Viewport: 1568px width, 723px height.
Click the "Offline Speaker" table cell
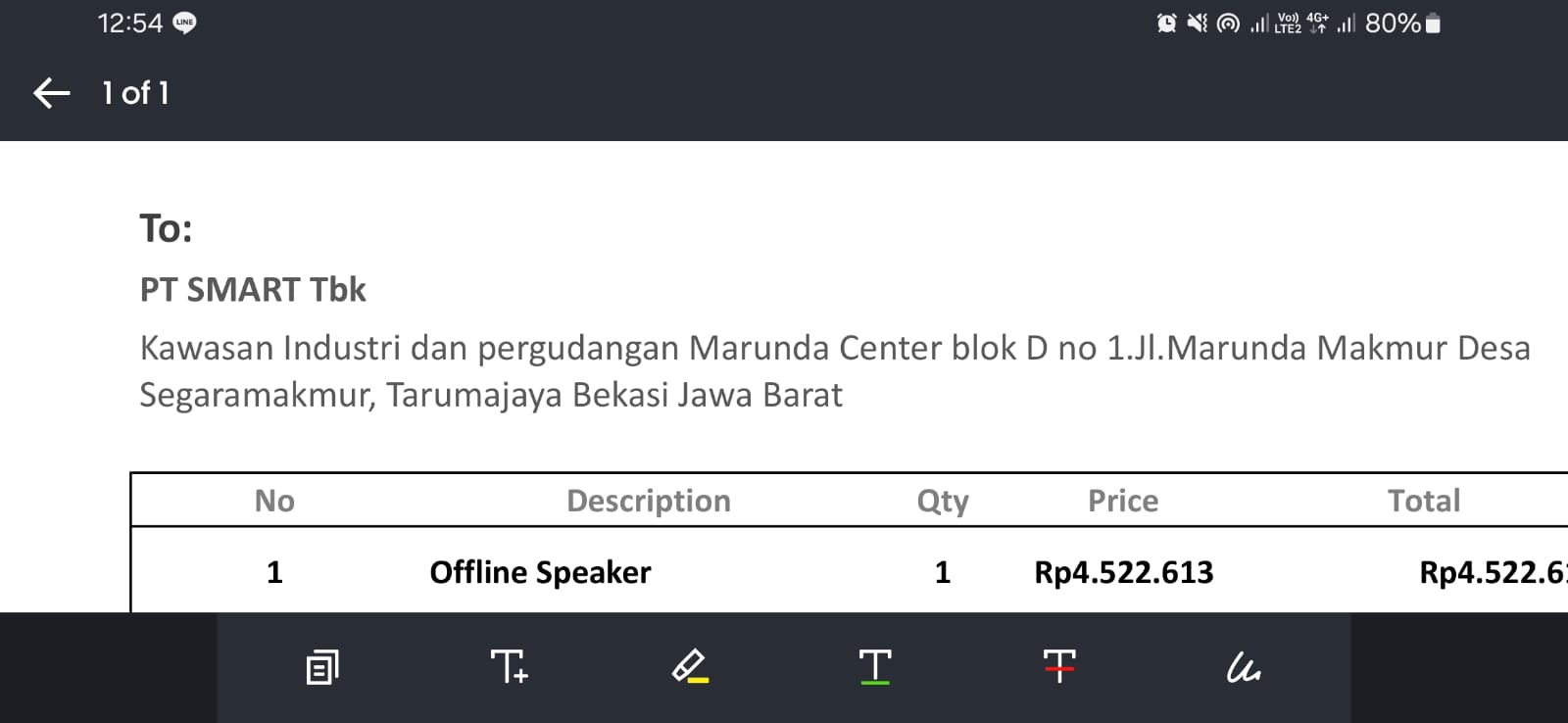540,572
